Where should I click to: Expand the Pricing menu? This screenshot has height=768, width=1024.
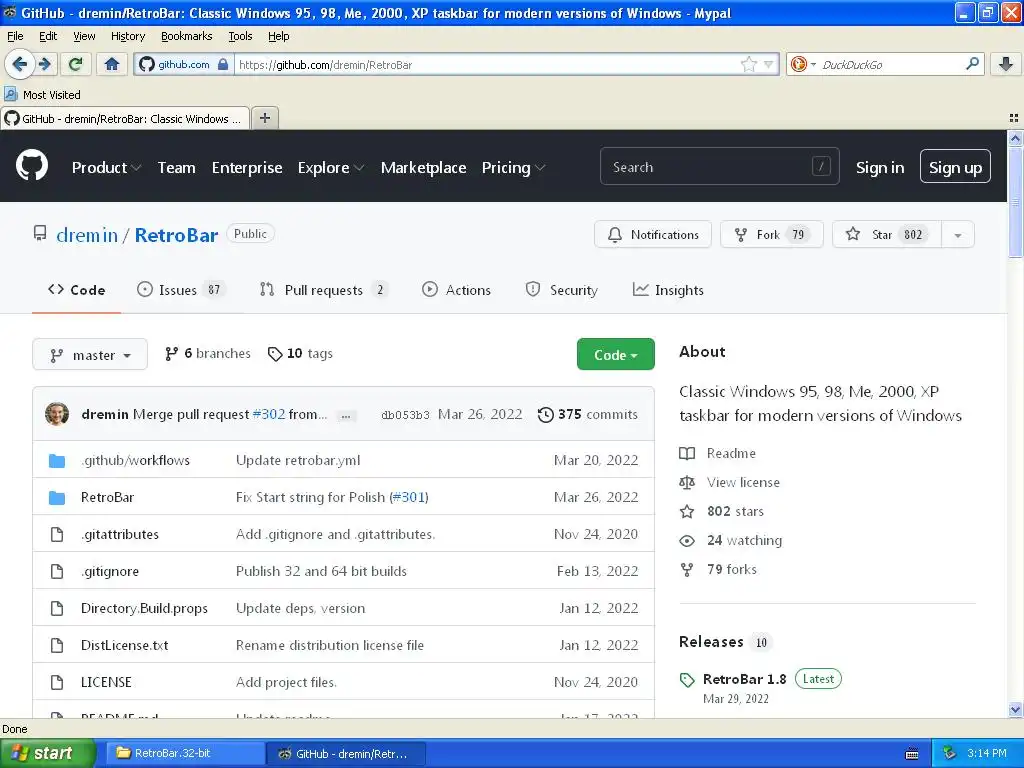[x=513, y=168]
